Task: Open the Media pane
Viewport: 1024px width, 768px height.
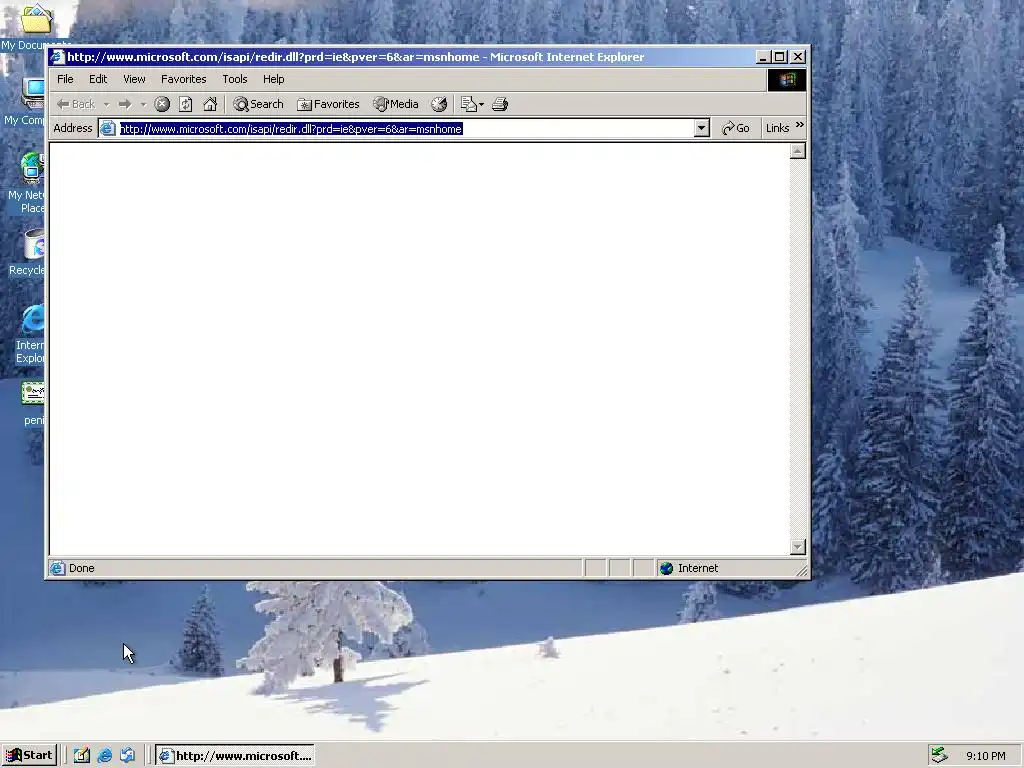Action: (x=396, y=104)
